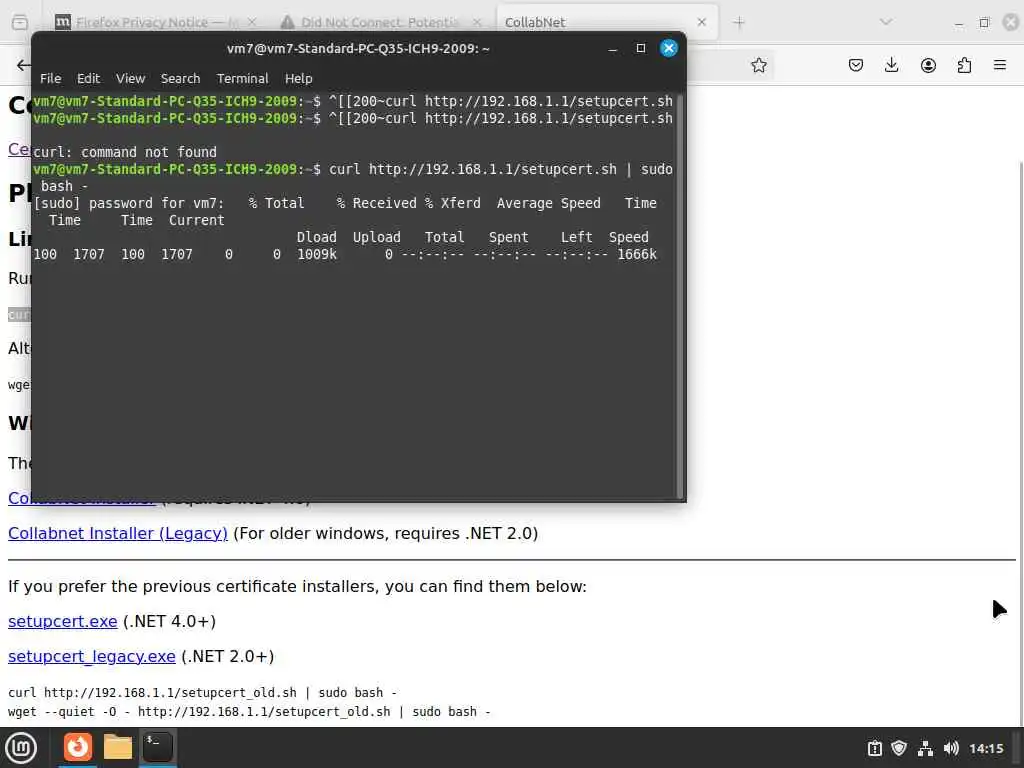Open the Collabnet Installer (Legacy) link
This screenshot has height=768, width=1024.
tap(118, 534)
